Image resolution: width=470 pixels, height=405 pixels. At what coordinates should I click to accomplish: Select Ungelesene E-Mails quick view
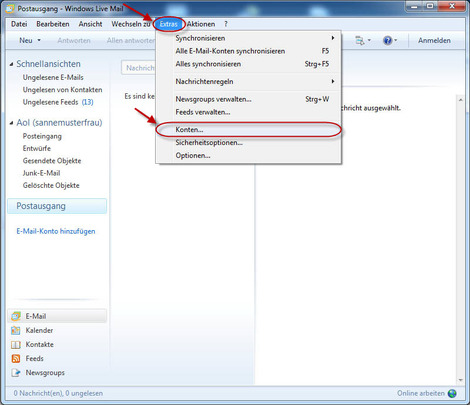coord(53,77)
